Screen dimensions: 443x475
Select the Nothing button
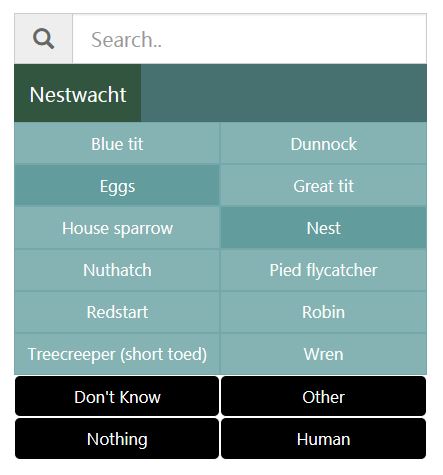pos(117,439)
